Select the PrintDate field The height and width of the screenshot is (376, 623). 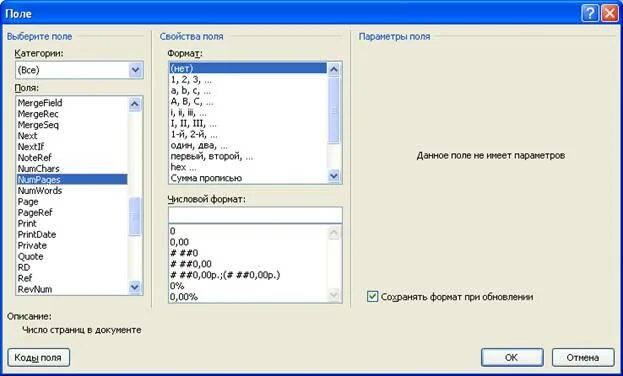[72, 235]
